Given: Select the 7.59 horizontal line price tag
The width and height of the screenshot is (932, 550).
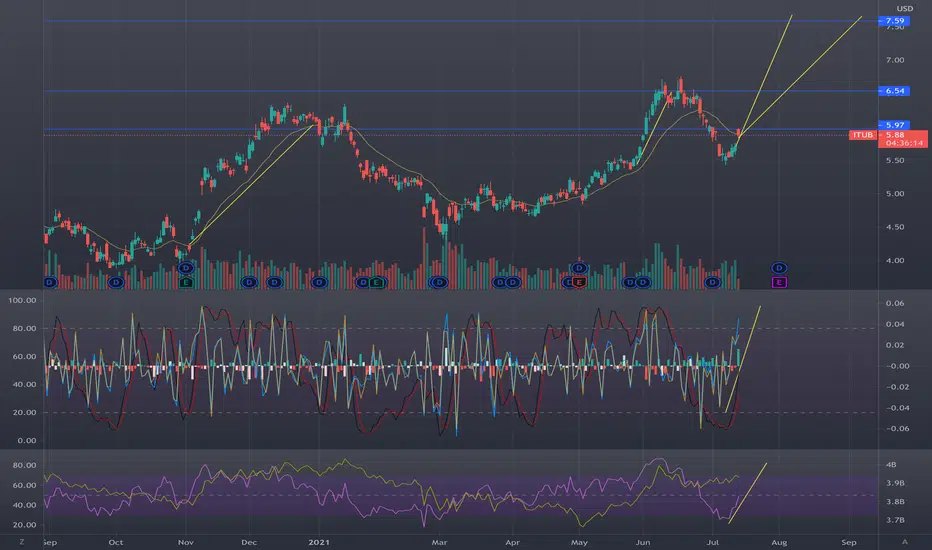Looking at the screenshot, I should pos(895,21).
